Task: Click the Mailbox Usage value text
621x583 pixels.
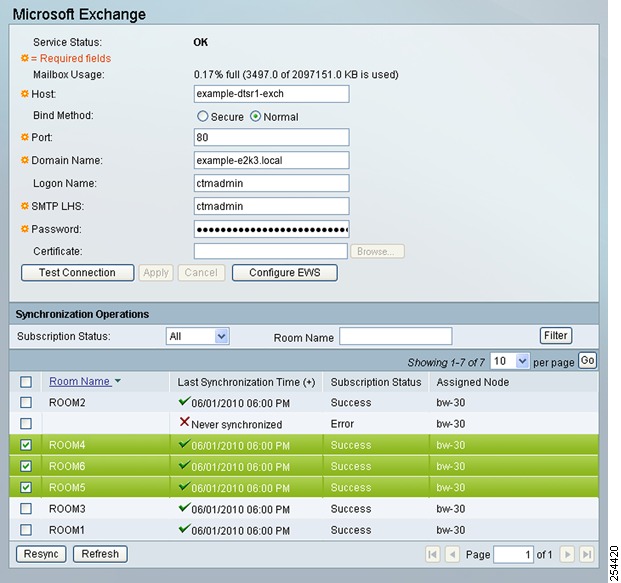Action: [296, 74]
